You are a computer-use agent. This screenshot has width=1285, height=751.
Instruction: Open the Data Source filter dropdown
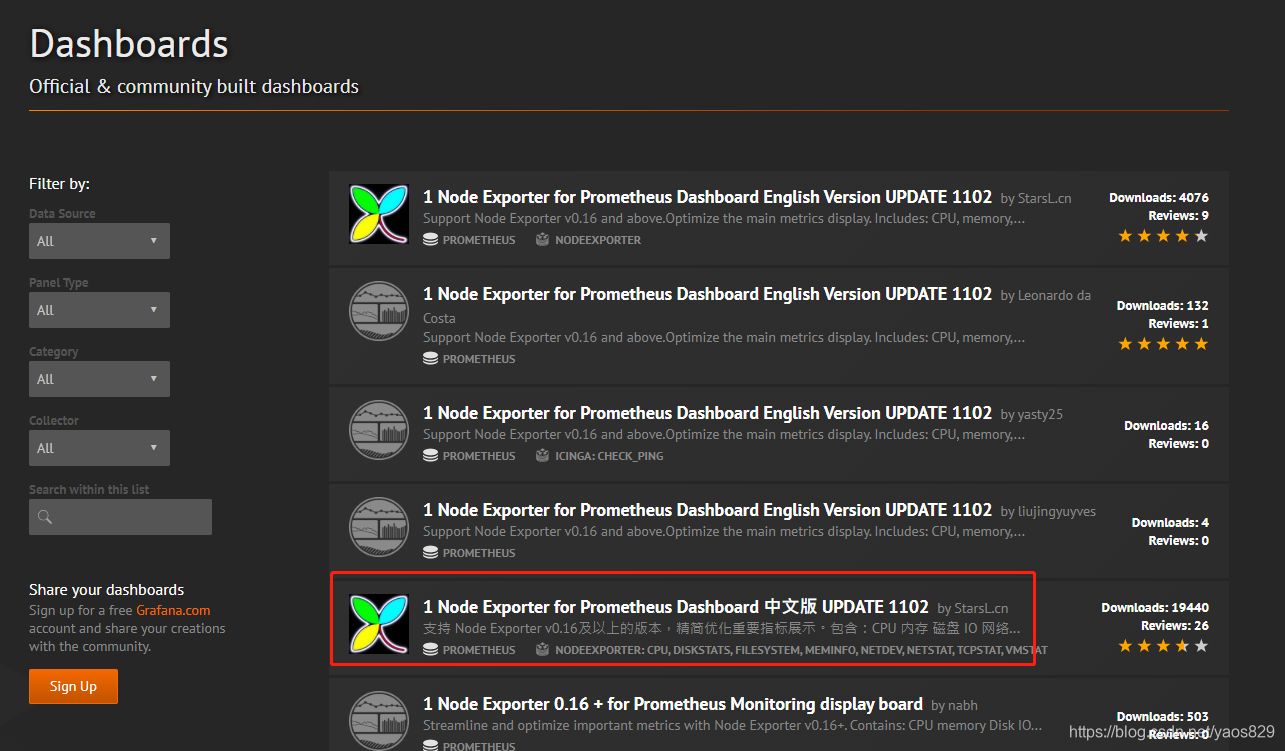(x=99, y=241)
